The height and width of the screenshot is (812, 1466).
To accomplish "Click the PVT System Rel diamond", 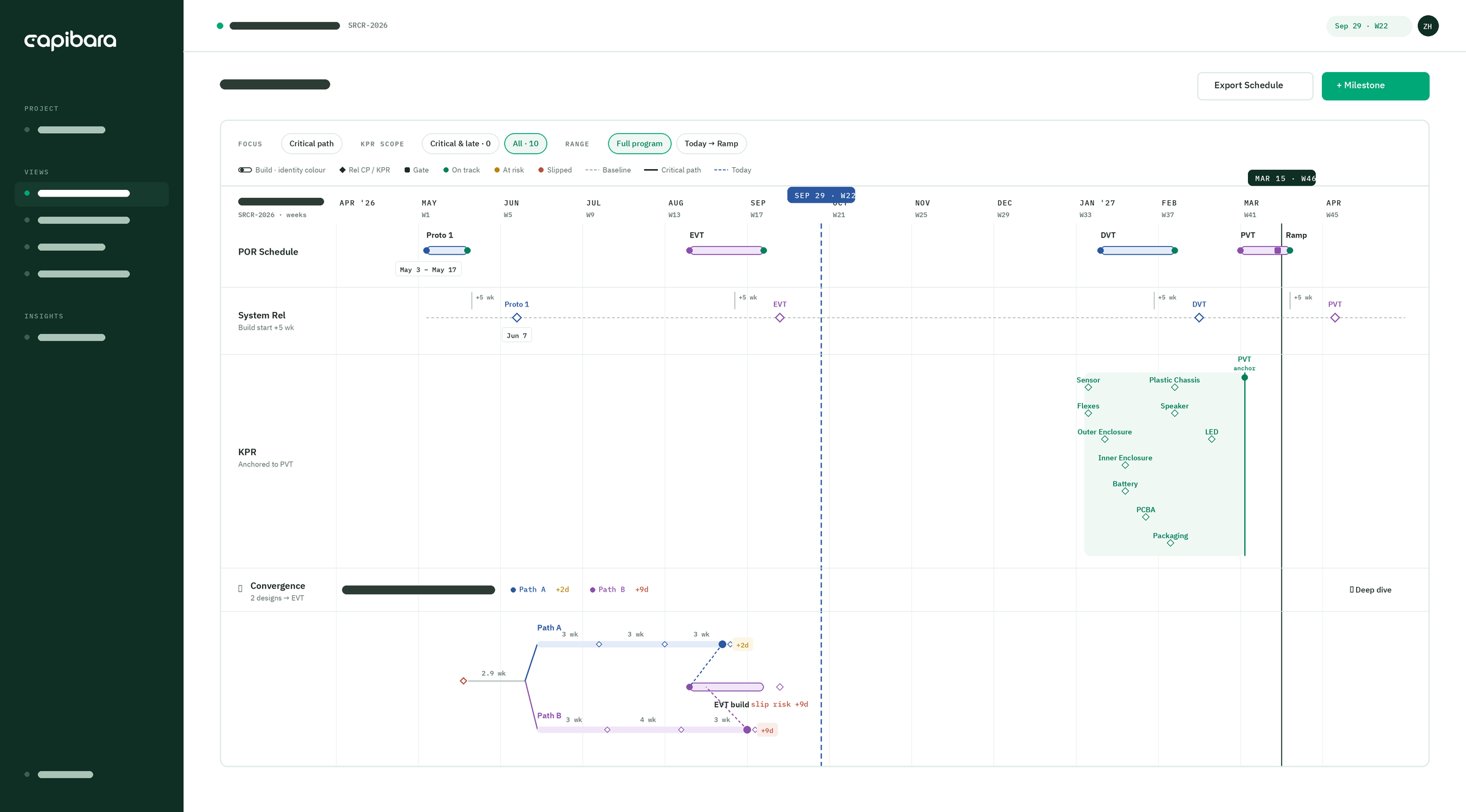I will (1335, 318).
